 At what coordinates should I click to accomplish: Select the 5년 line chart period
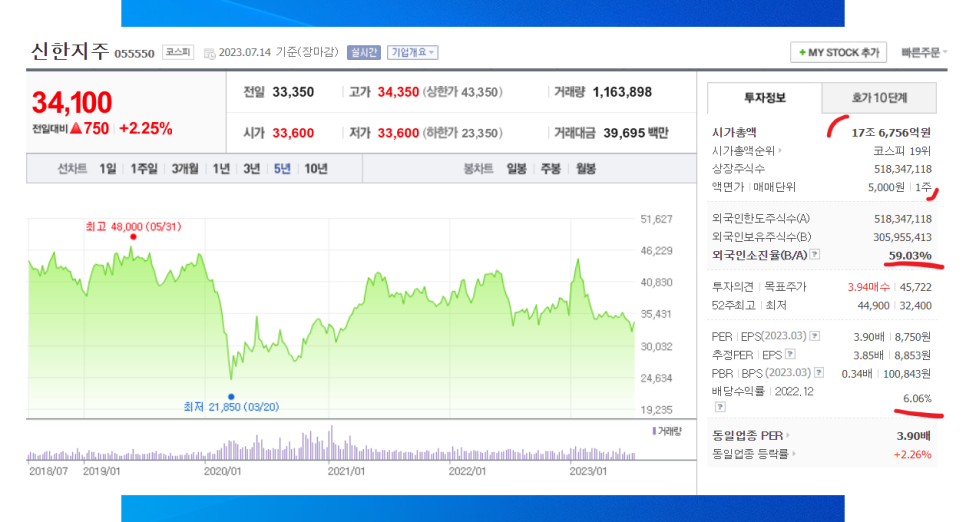[x=282, y=168]
